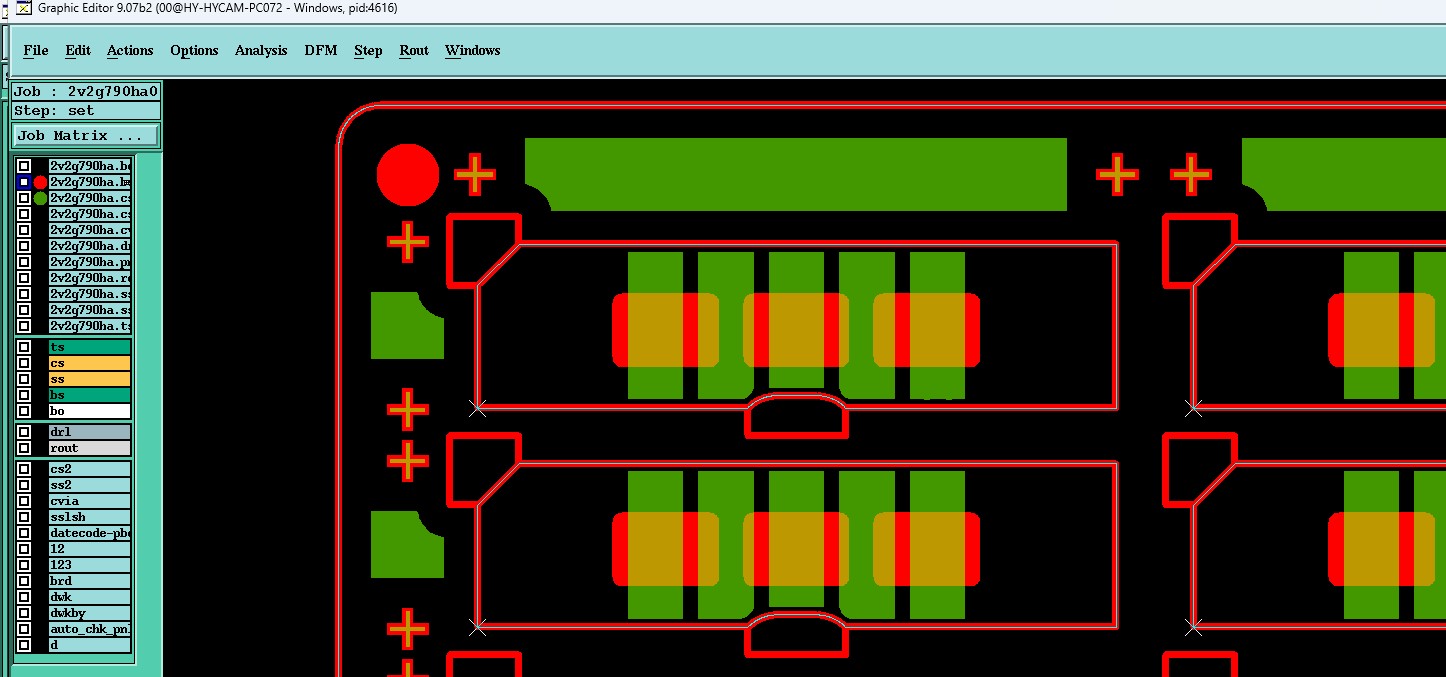Select the layer named 123

(x=89, y=565)
